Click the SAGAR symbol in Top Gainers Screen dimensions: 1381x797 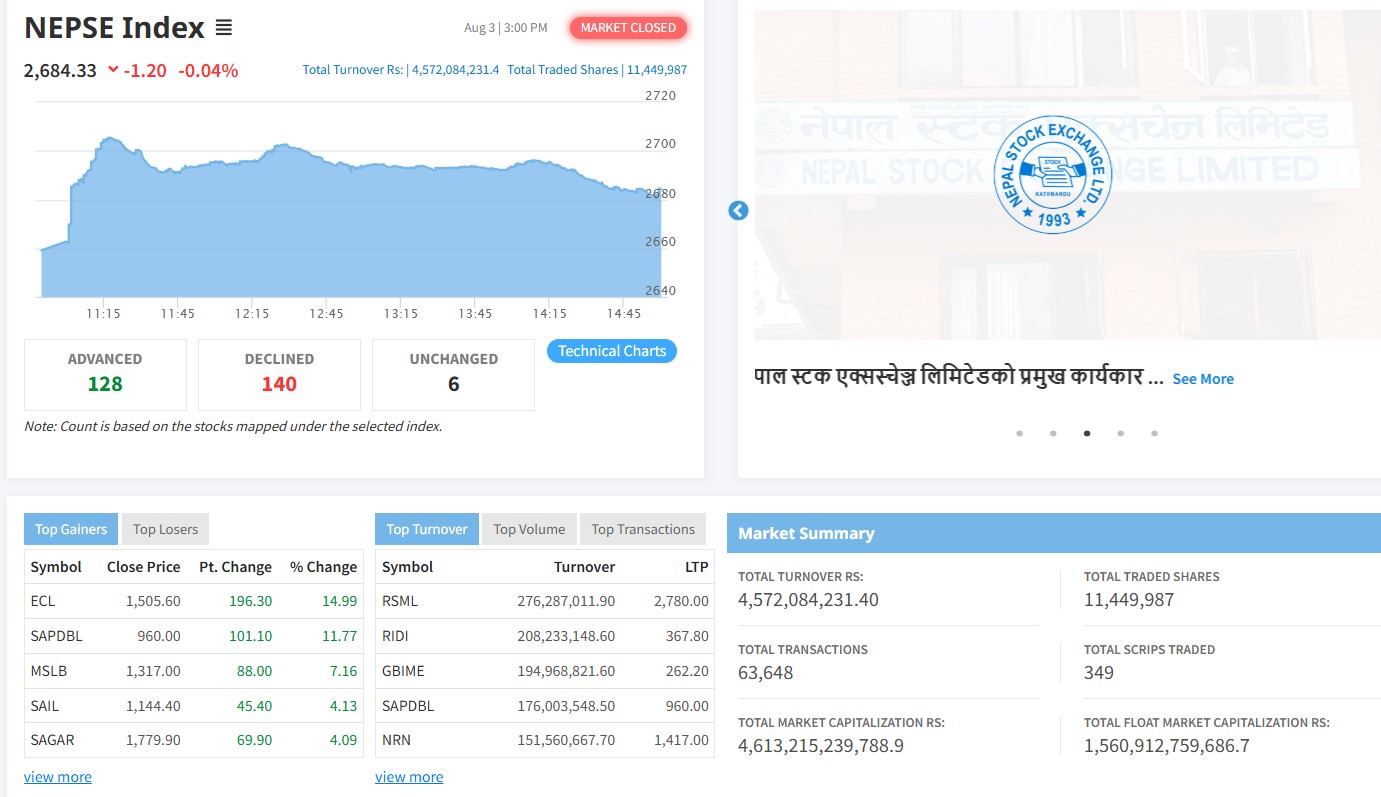(53, 740)
